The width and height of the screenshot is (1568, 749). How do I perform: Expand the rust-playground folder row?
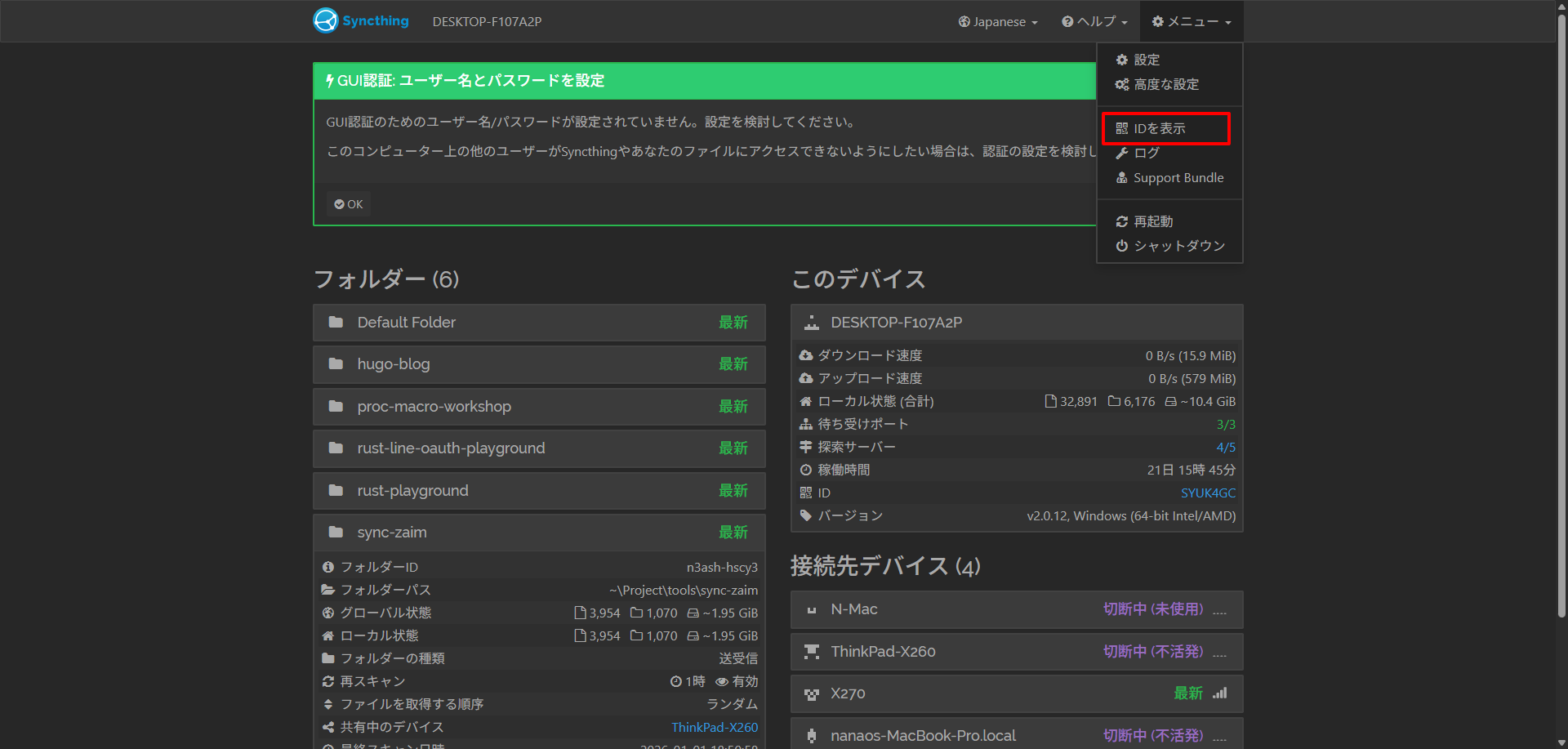pos(538,491)
